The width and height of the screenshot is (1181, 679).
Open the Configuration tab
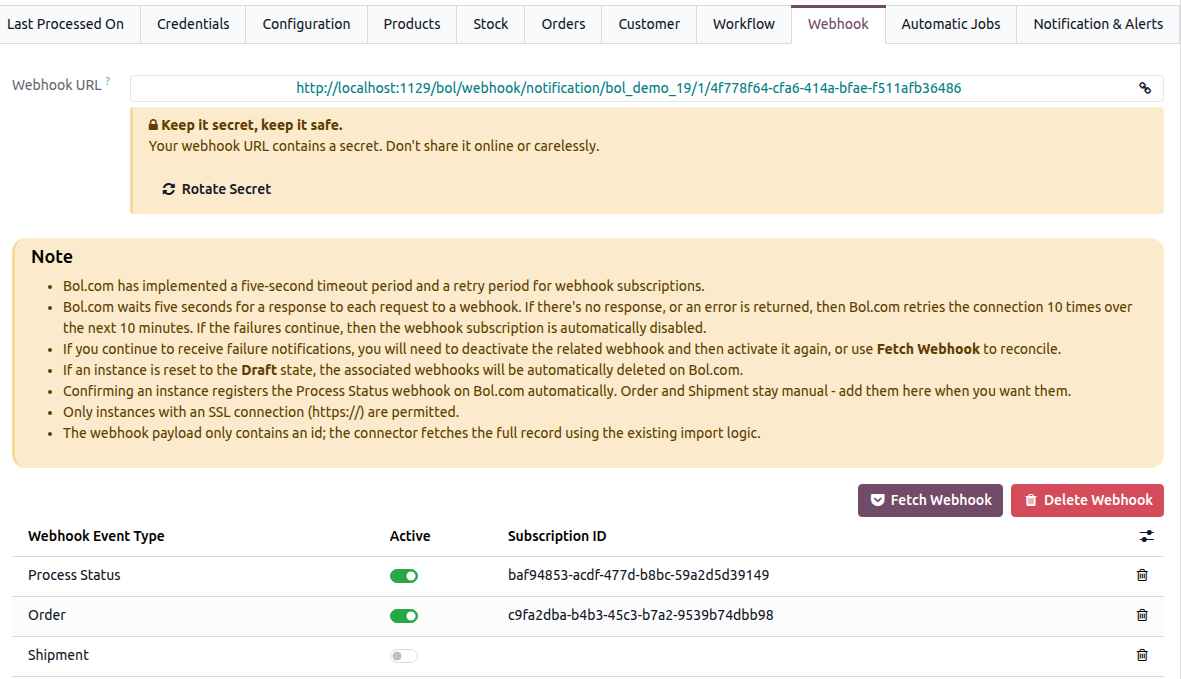[307, 24]
